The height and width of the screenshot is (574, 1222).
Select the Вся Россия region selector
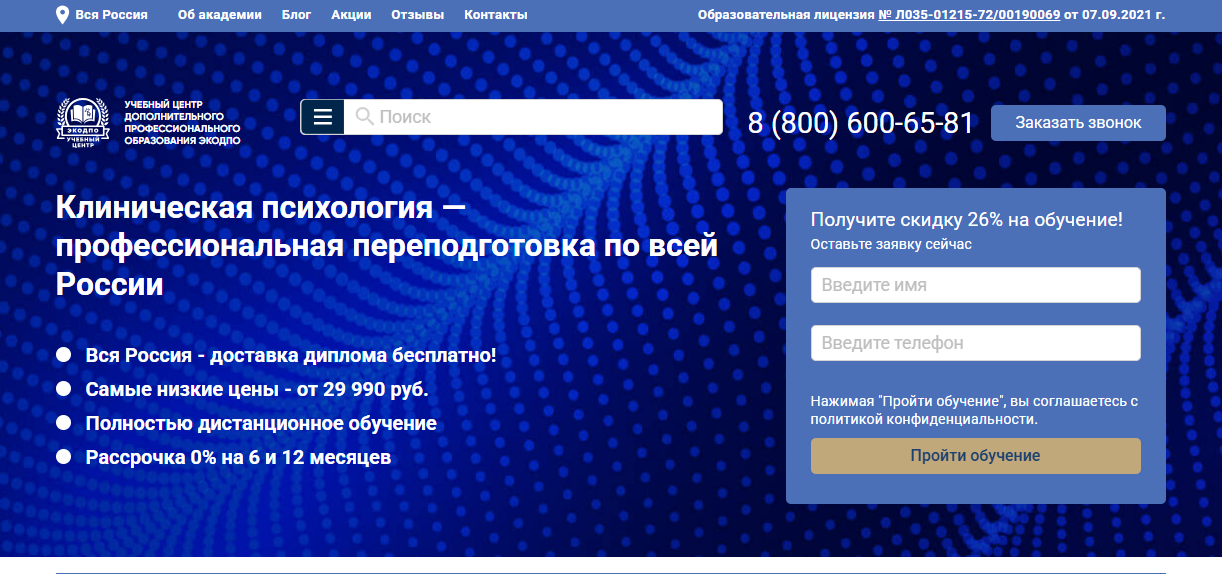(x=101, y=15)
